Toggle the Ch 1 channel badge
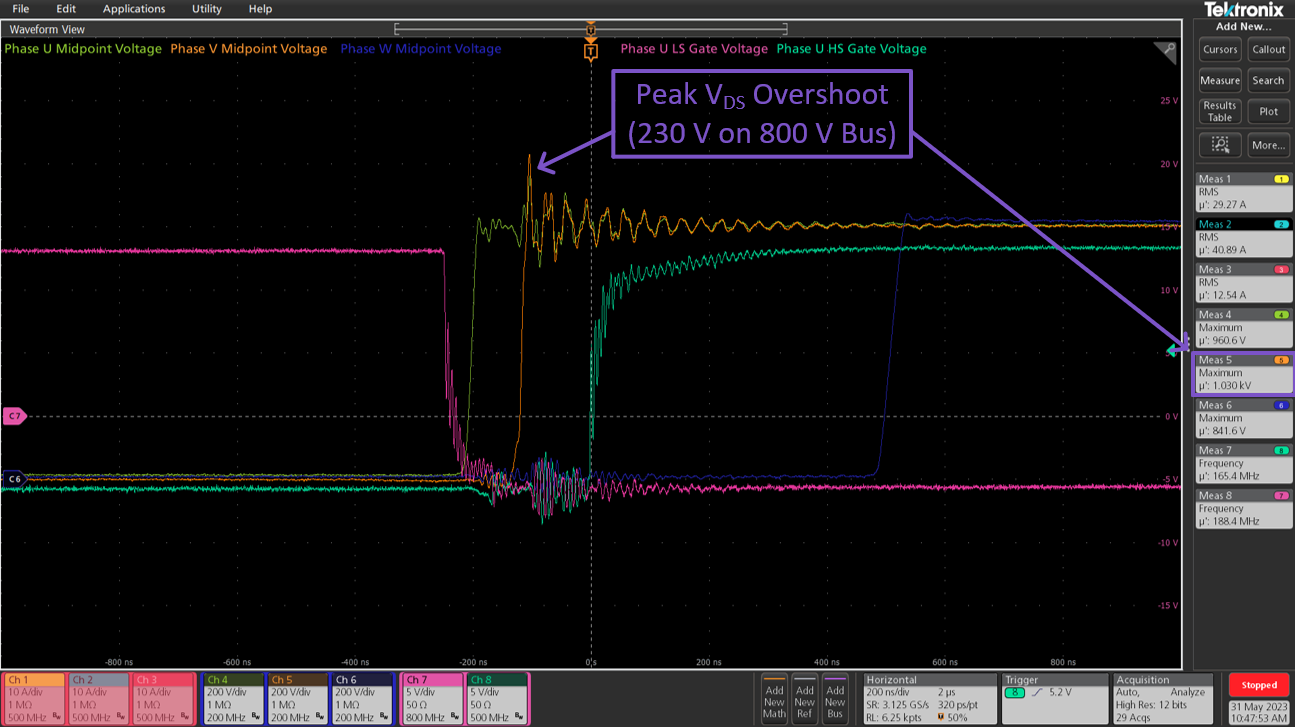The width and height of the screenshot is (1295, 728). click(34, 698)
